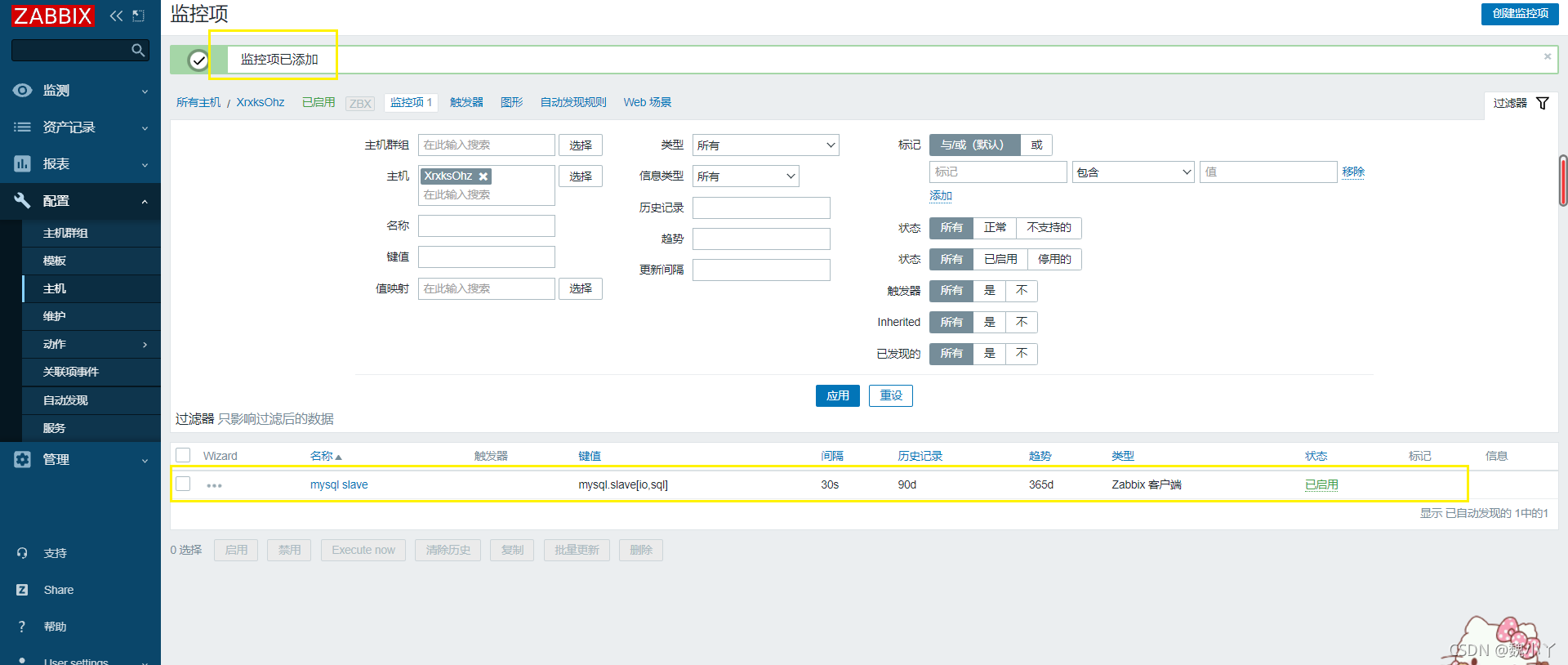Click 移除 tag link

pos(1353,172)
